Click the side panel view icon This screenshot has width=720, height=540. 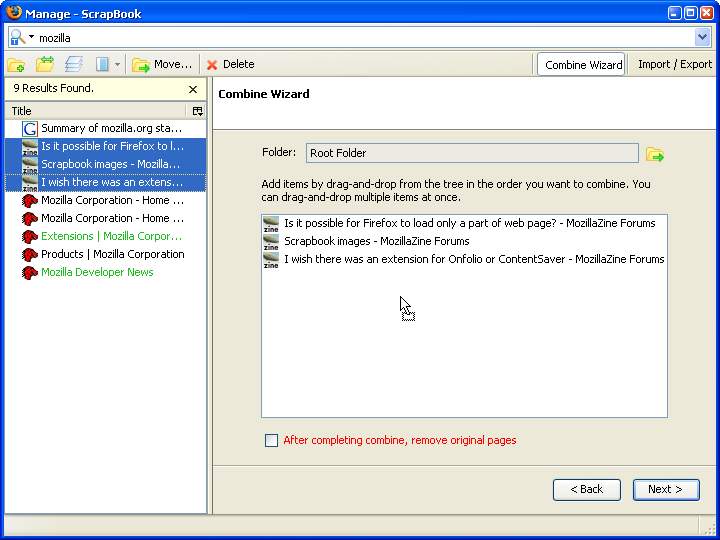click(102, 64)
